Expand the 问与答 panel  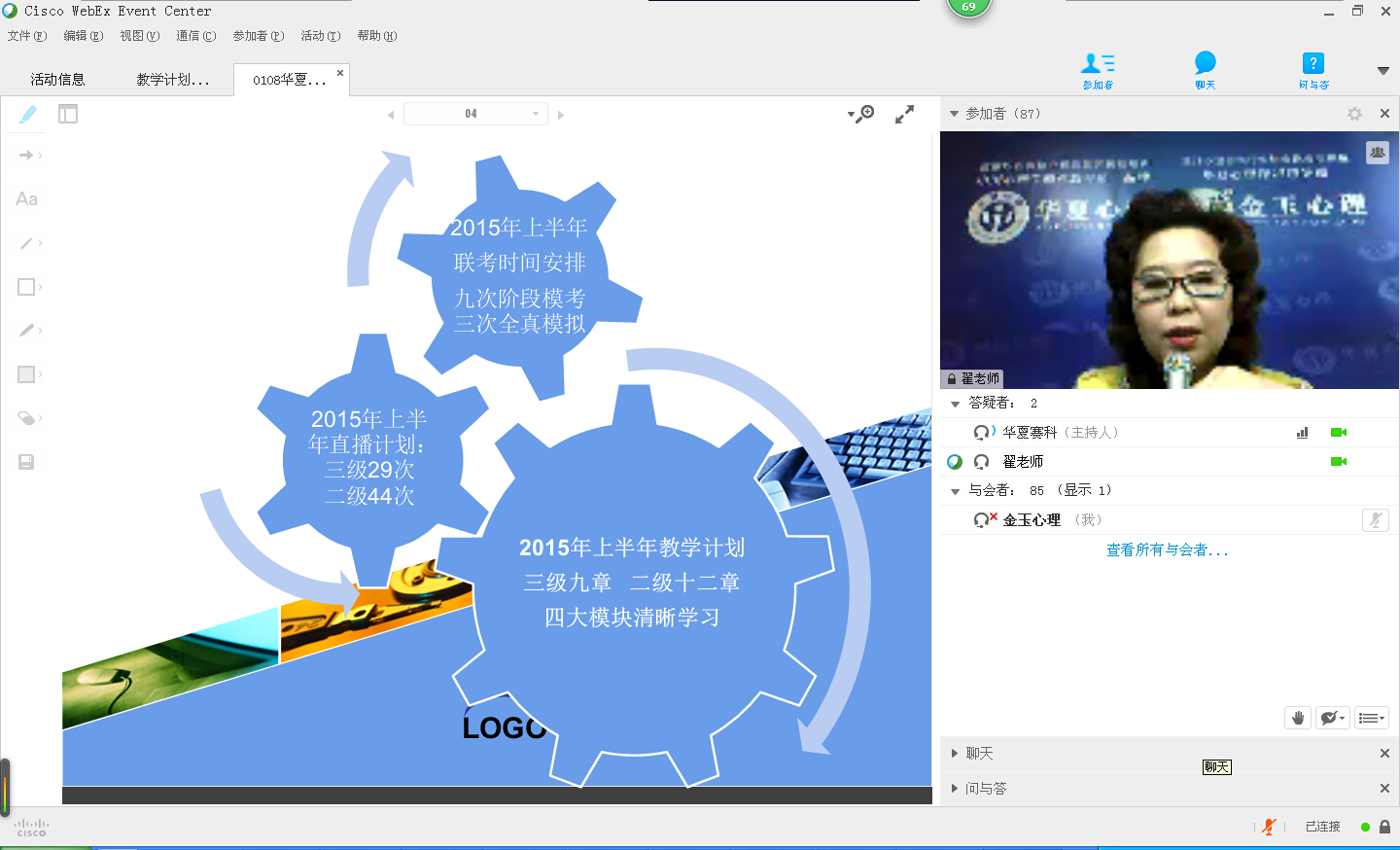[955, 789]
